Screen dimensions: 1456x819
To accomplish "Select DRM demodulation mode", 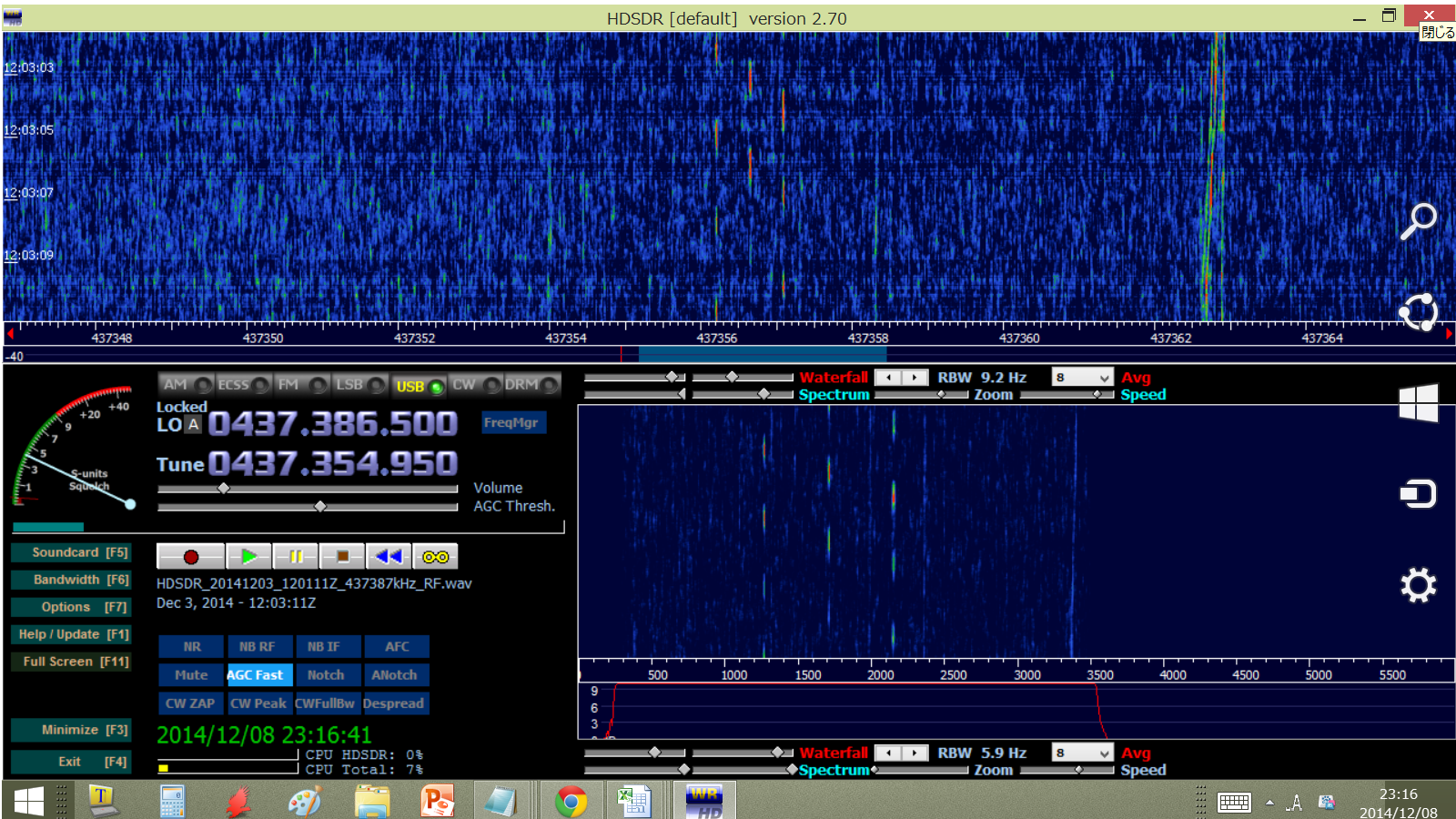I will (531, 385).
